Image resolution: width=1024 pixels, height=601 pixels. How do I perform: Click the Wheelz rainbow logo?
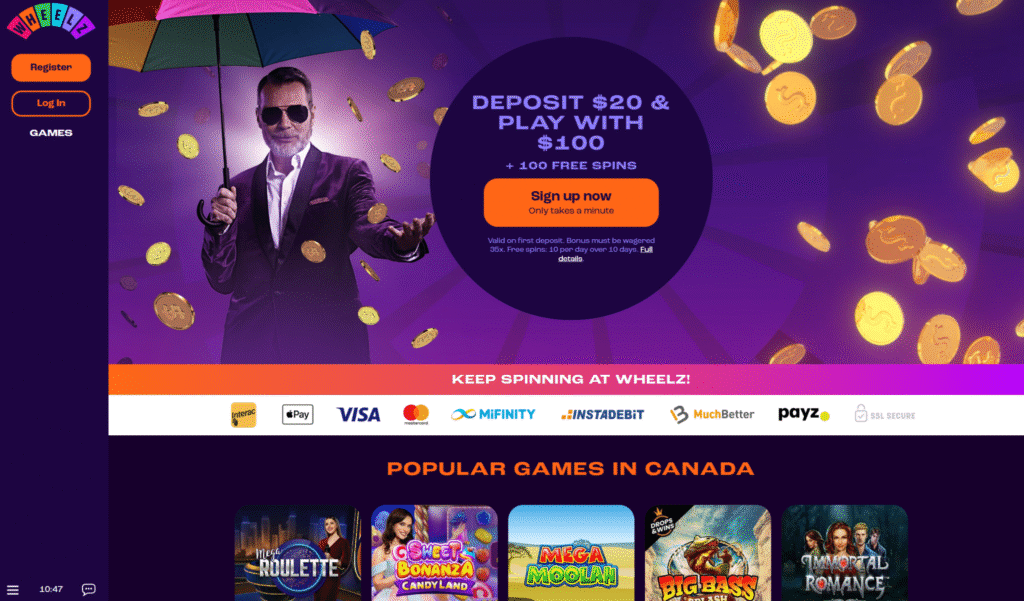(x=51, y=22)
